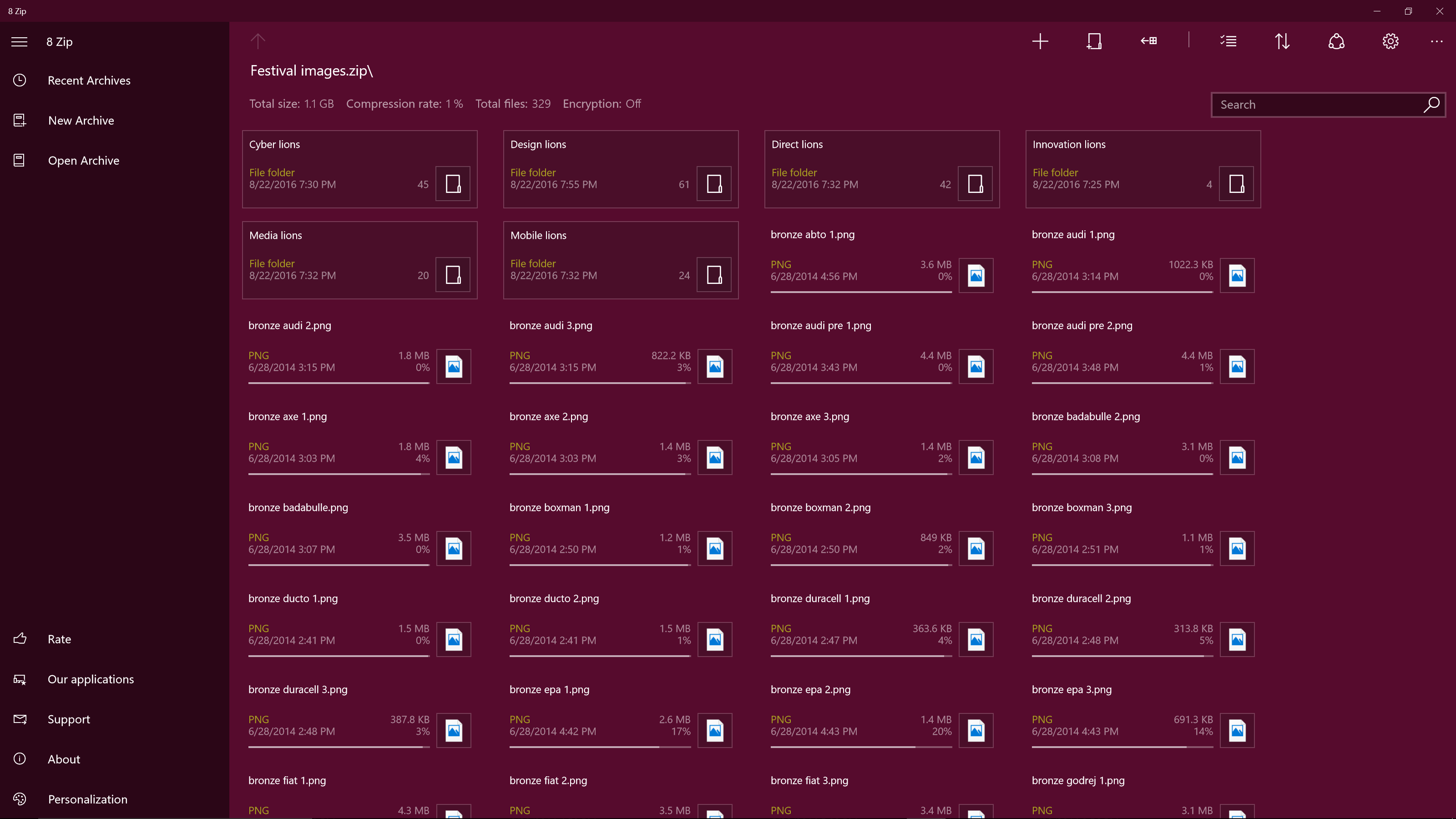Screen dimensions: 1456x819
Task: Open app Settings with the gear icon
Action: (1390, 40)
